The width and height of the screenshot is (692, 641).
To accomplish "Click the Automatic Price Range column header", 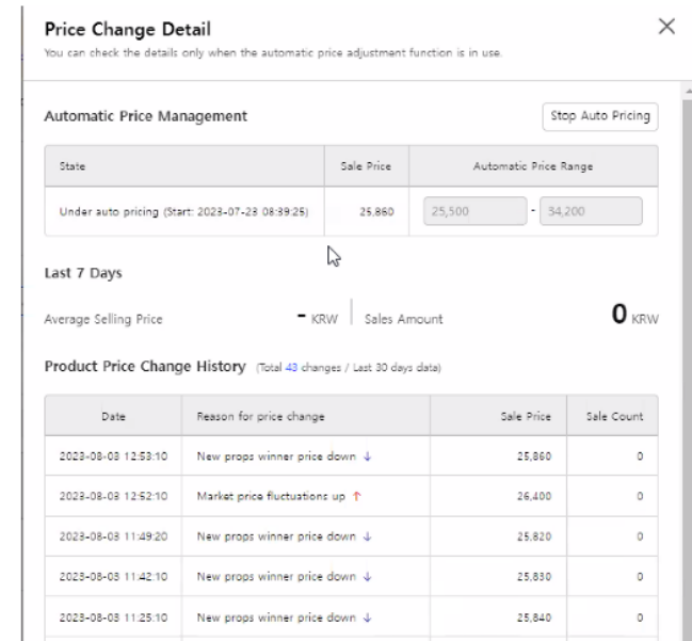I will tap(533, 165).
